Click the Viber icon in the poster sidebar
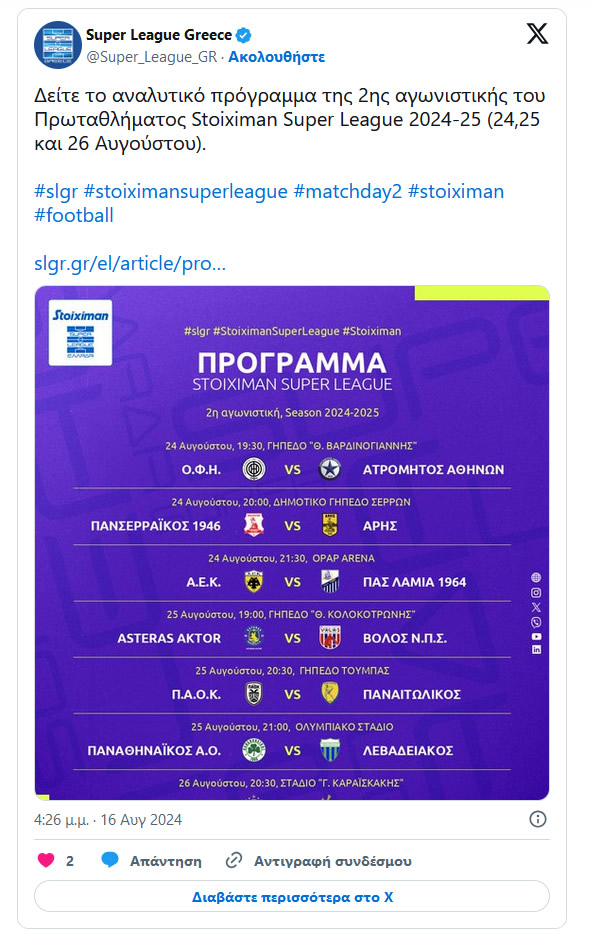 point(536,622)
